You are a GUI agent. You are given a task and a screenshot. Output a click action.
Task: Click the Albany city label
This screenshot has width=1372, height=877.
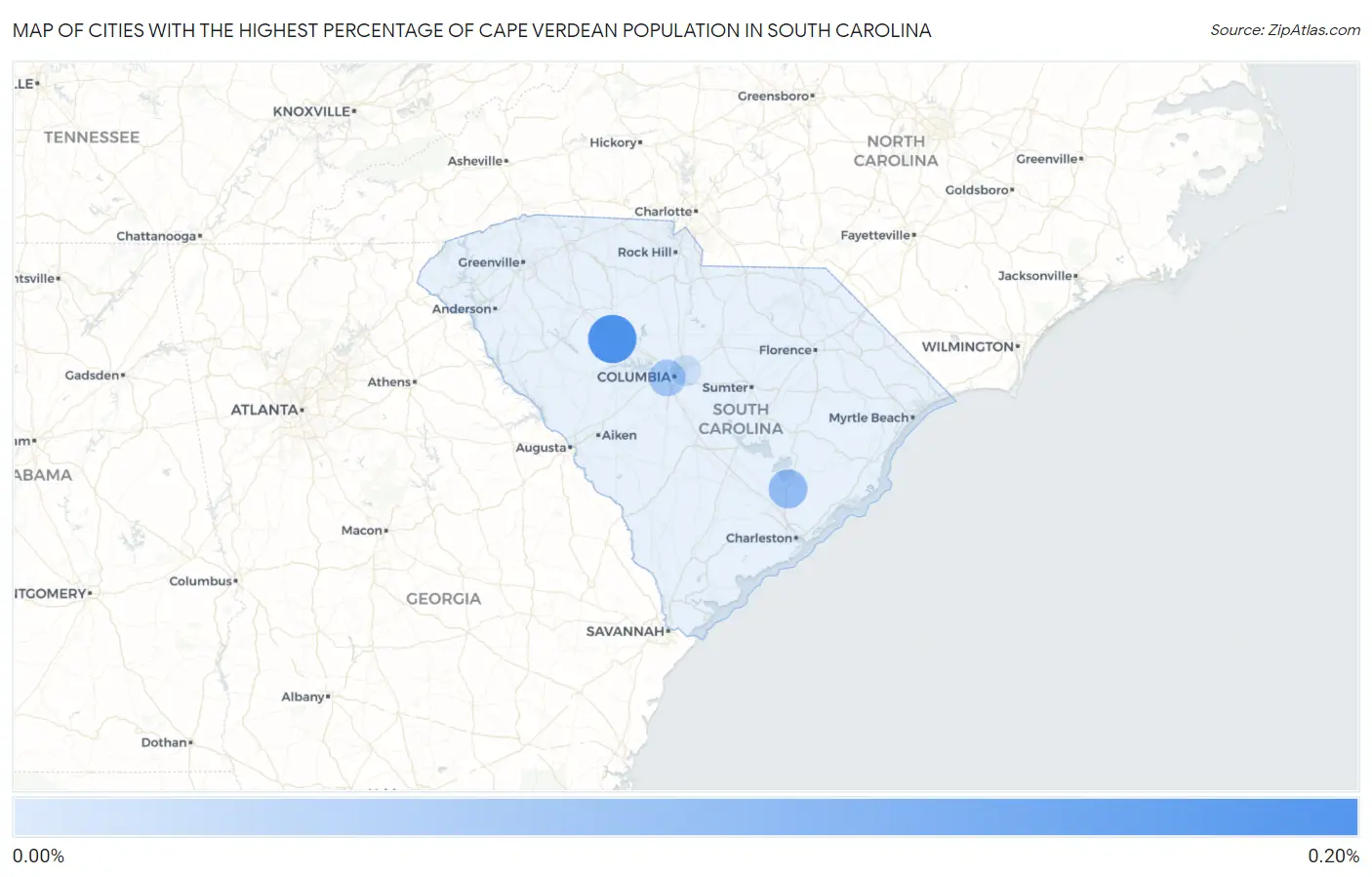click(x=303, y=698)
